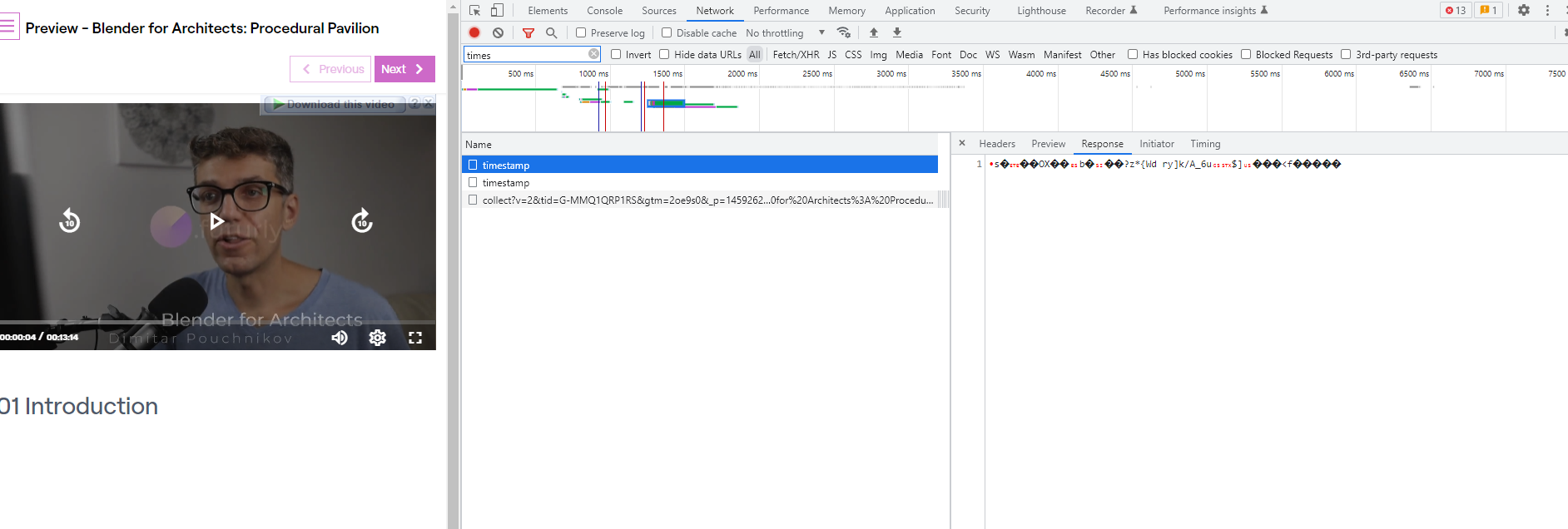This screenshot has width=1568, height=529.
Task: Toggle the device toolbar icon
Action: [497, 11]
